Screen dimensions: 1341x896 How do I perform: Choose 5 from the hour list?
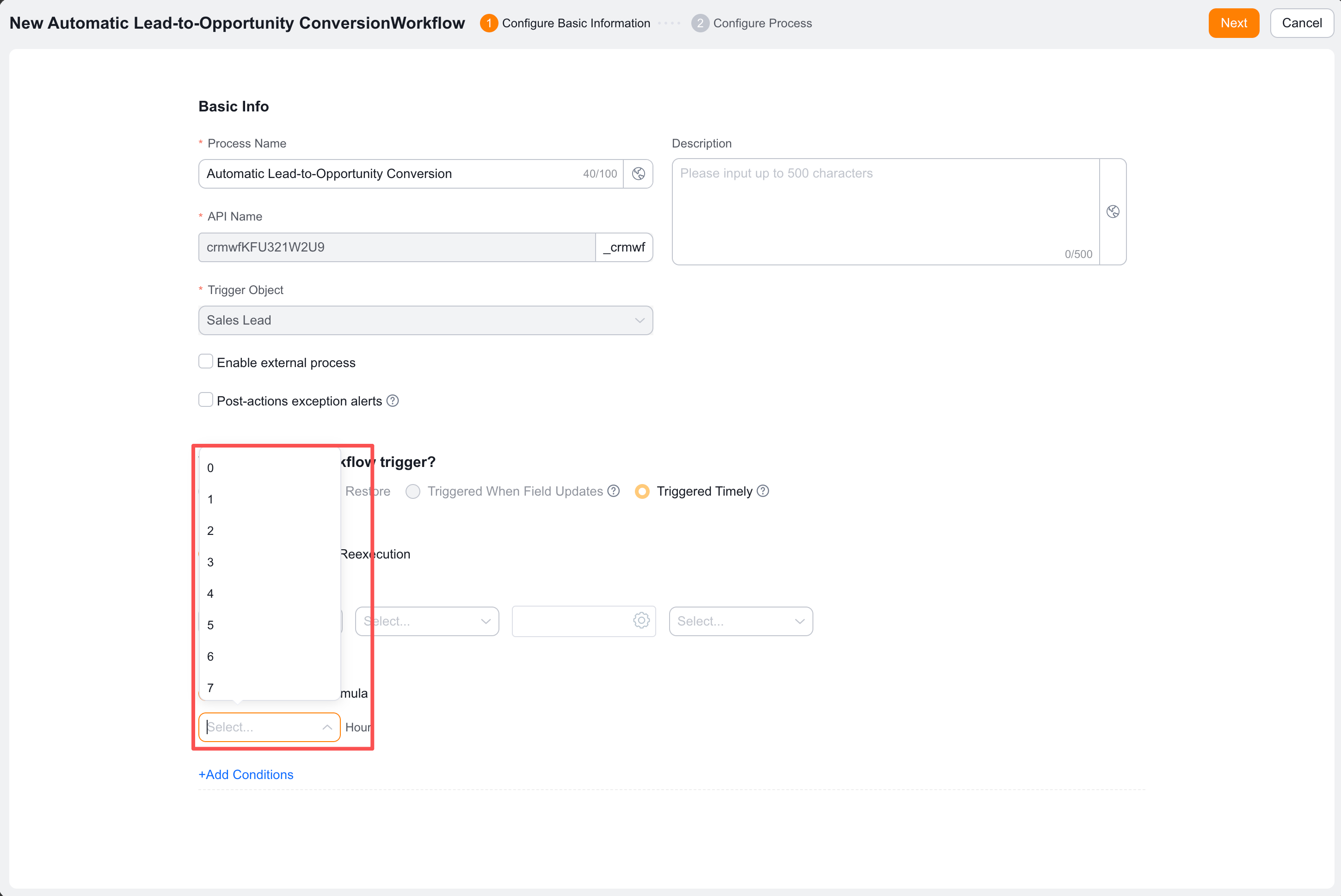(x=269, y=625)
